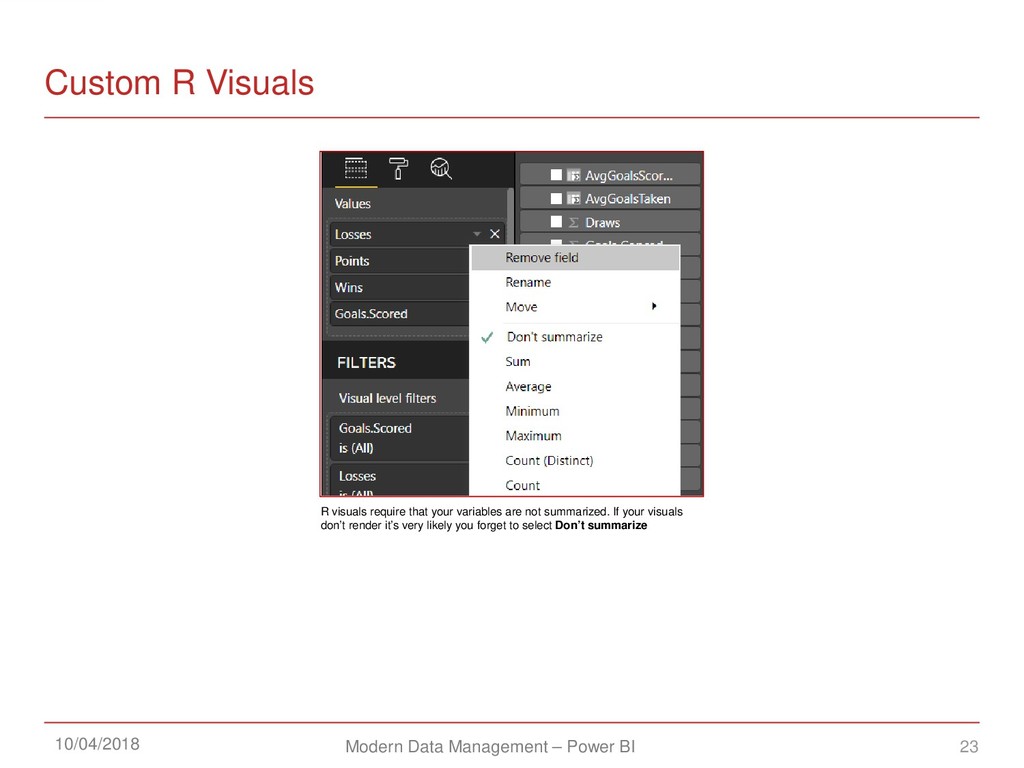Click AvgGoalsTaken measure icon
Viewport: 1024px width, 768px height.
point(573,199)
